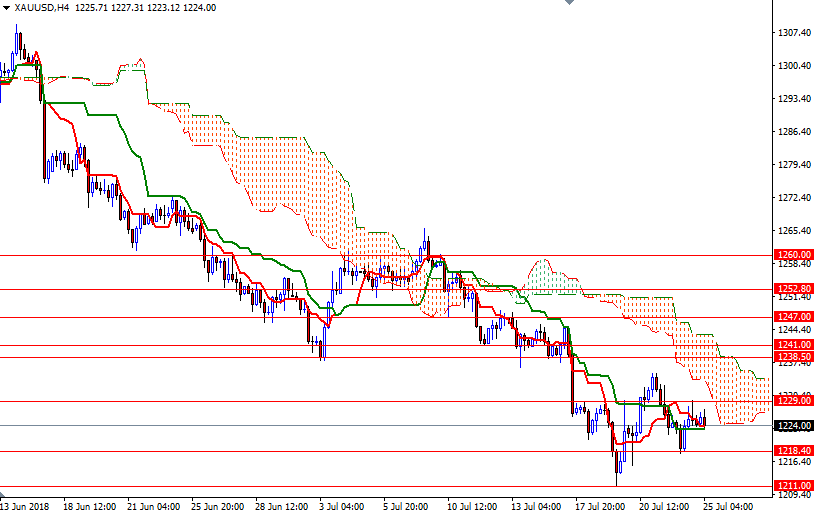
Task: Open the dropdown arrow beside XAUUSD,H4
Action: (6, 8)
